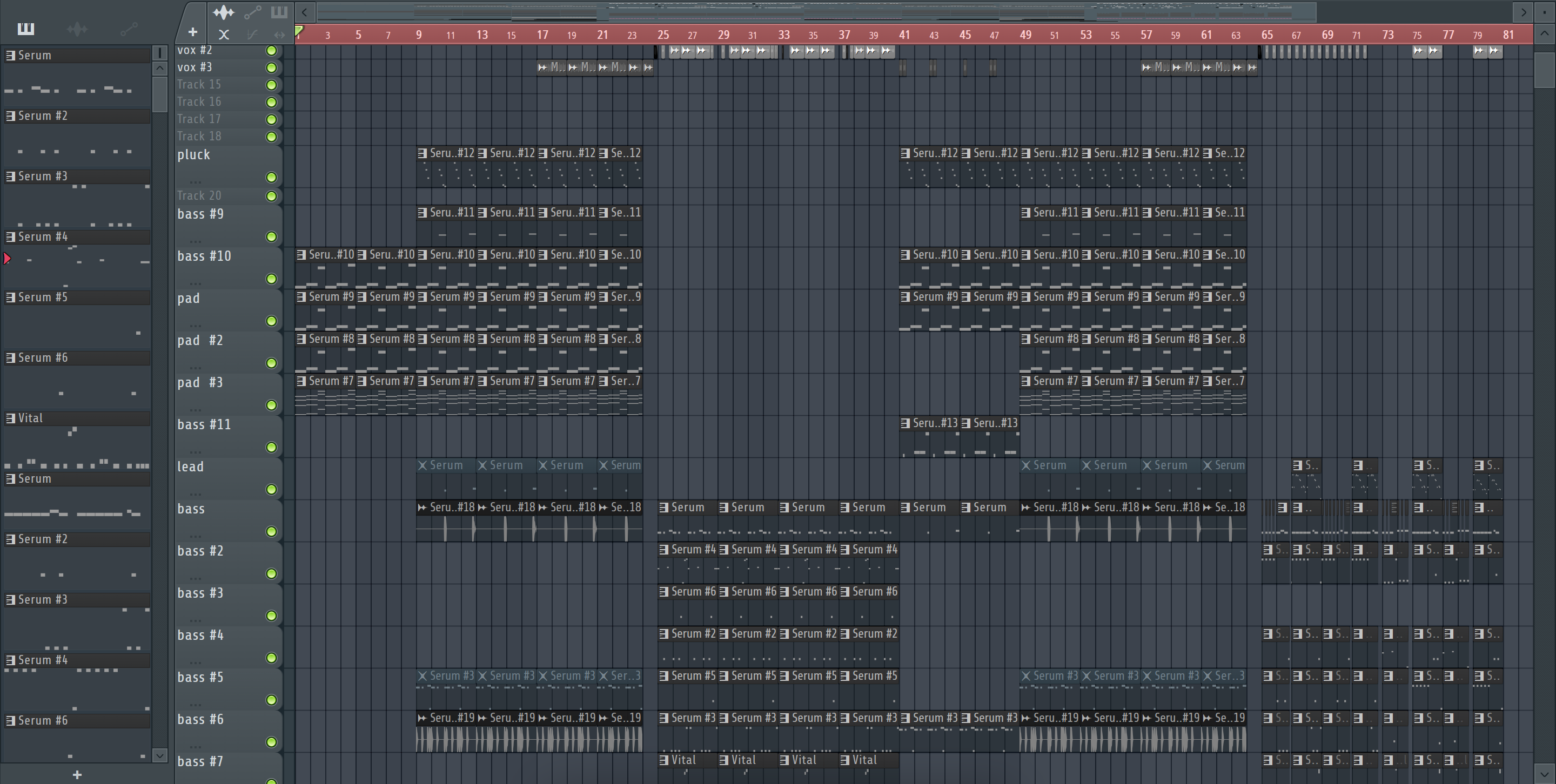1556x784 pixels.
Task: Click the X icon below the waveform icon
Action: 224,35
